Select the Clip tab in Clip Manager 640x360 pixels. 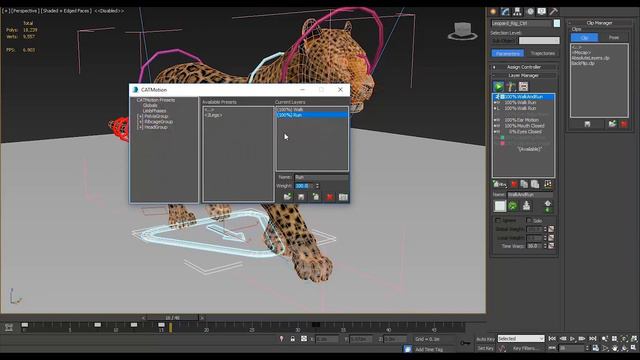click(x=584, y=38)
